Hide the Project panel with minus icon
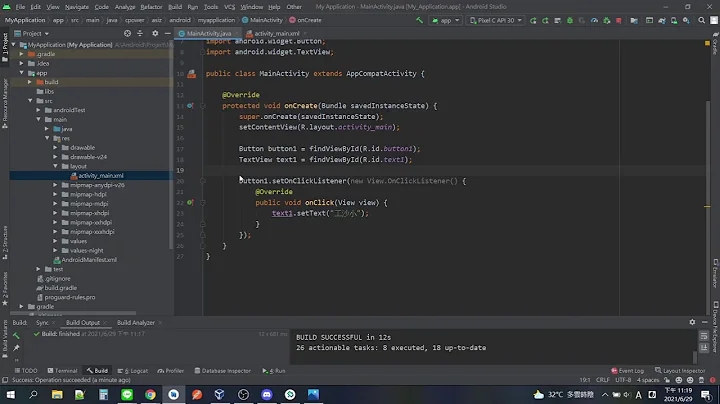Screen dimensions: 720x404 pos(168,34)
